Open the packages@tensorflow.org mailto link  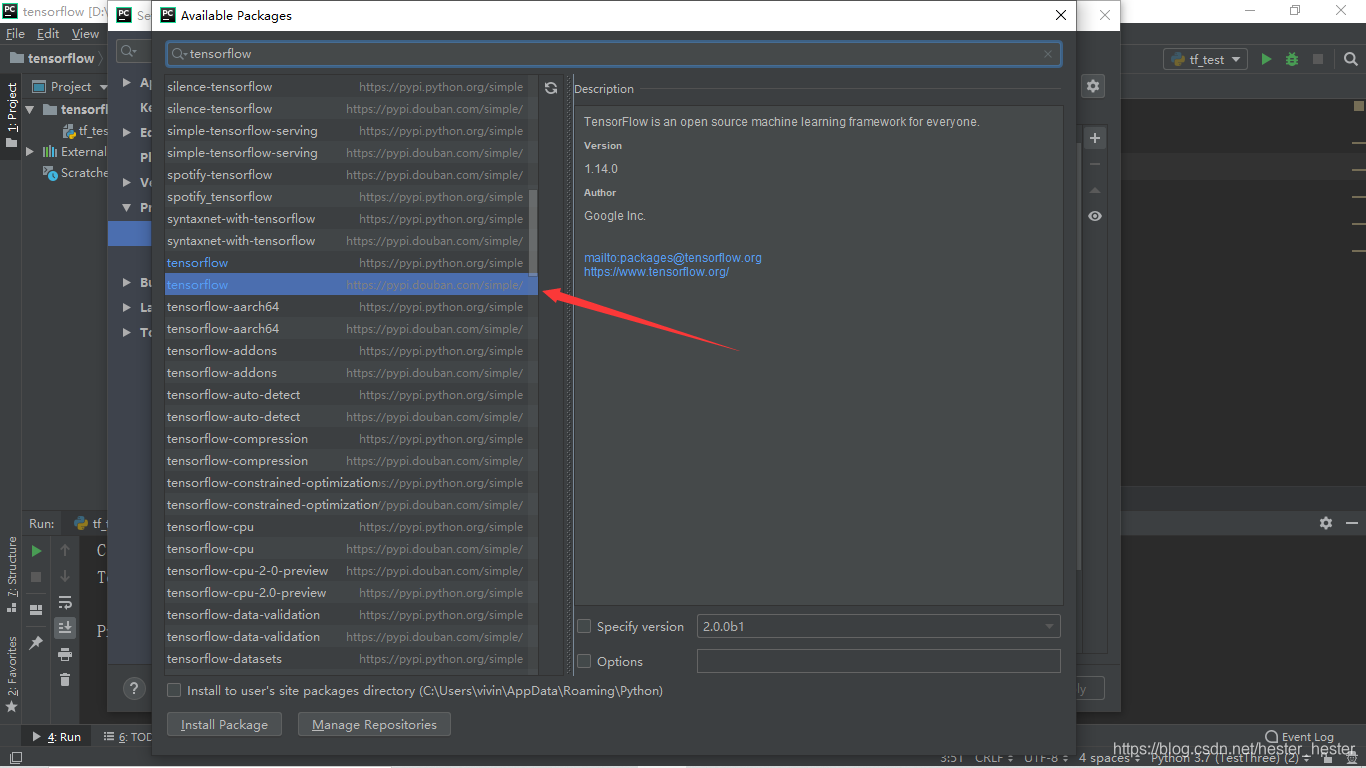click(x=673, y=258)
